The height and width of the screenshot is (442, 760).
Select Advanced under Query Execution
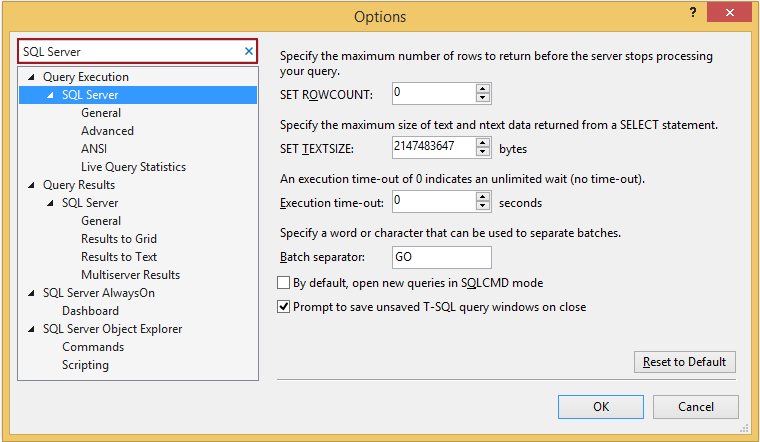click(x=107, y=131)
